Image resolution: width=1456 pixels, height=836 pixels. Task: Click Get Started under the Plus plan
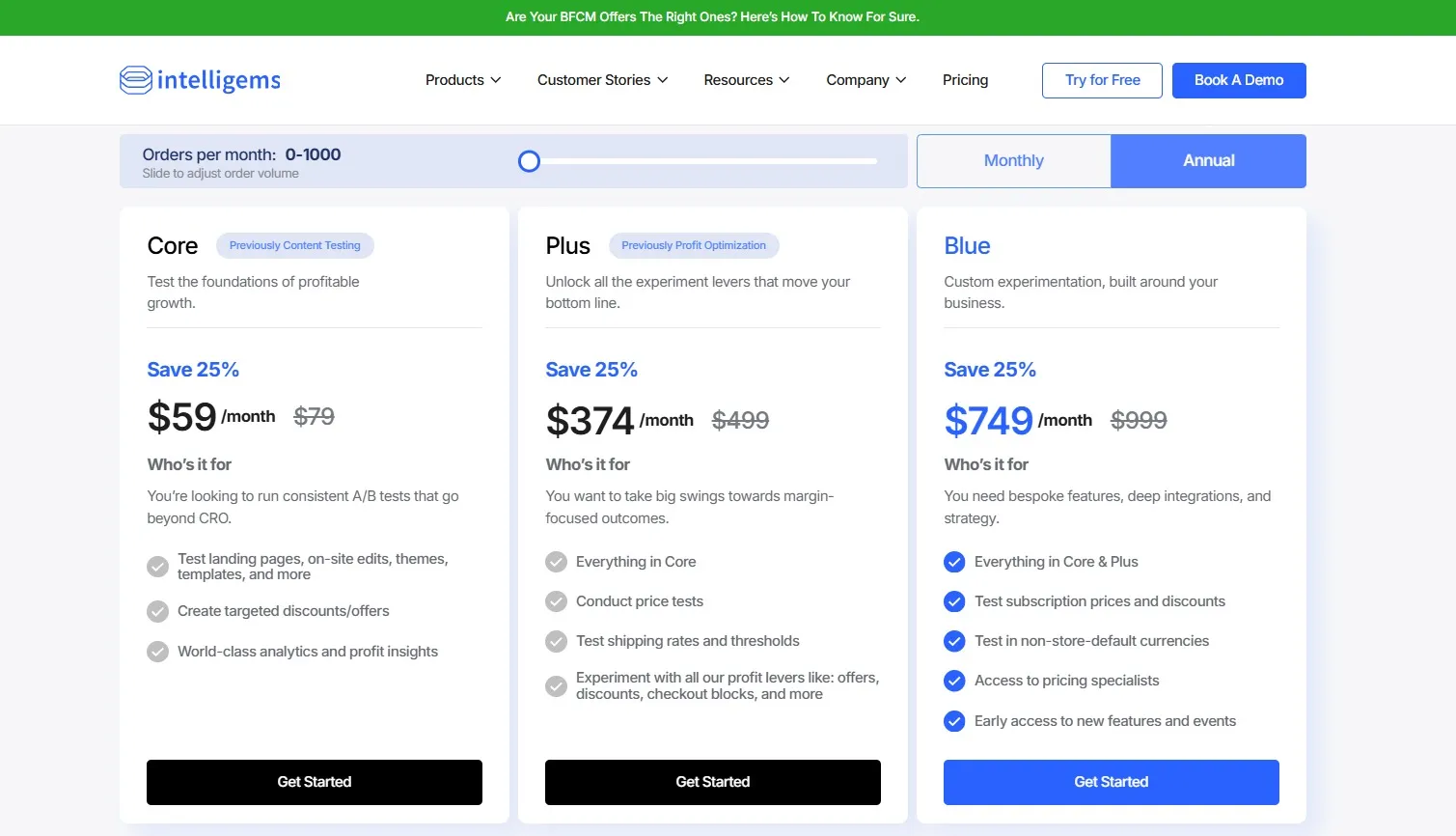pyautogui.click(x=712, y=782)
